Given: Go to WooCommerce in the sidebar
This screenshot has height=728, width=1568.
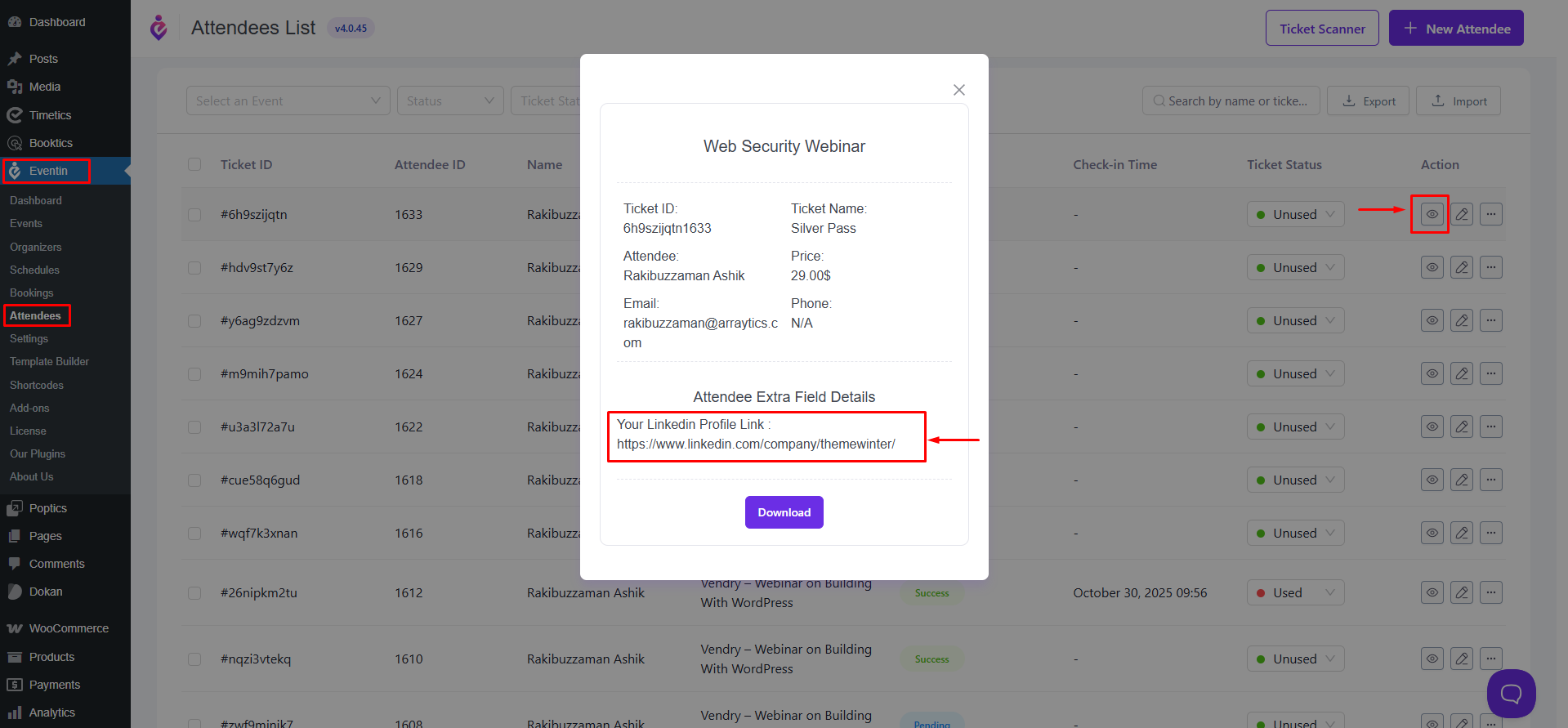Looking at the screenshot, I should (x=69, y=628).
